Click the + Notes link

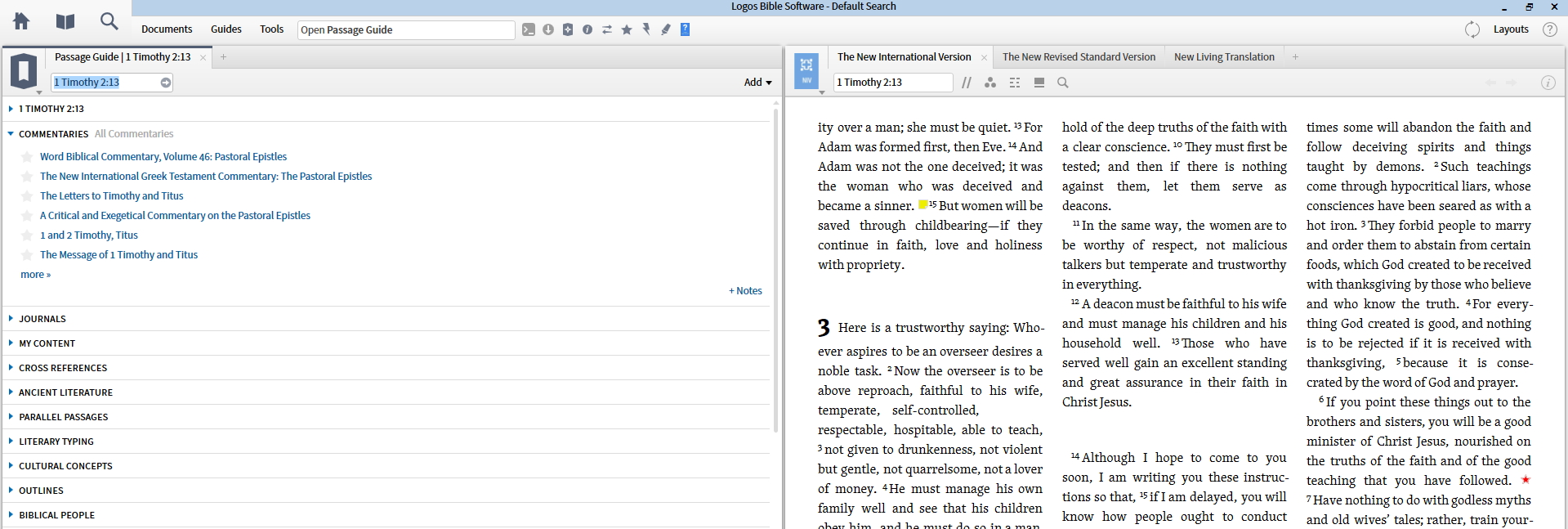point(745,291)
